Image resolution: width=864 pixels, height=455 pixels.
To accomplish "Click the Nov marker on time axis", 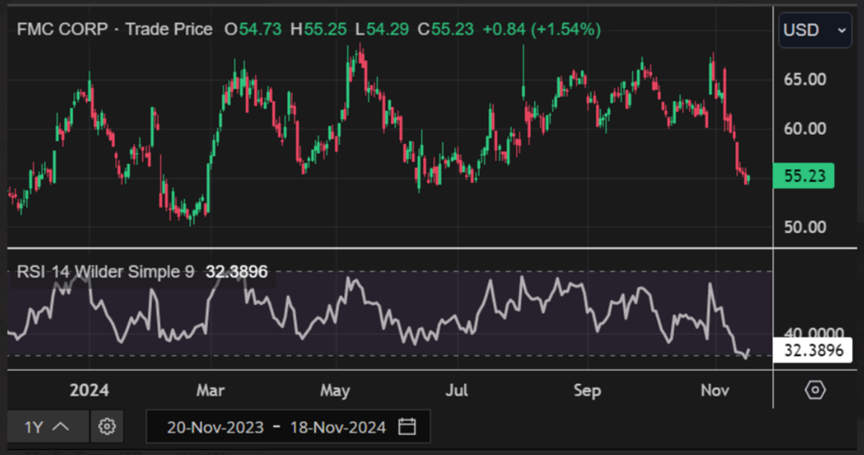I will click(715, 390).
